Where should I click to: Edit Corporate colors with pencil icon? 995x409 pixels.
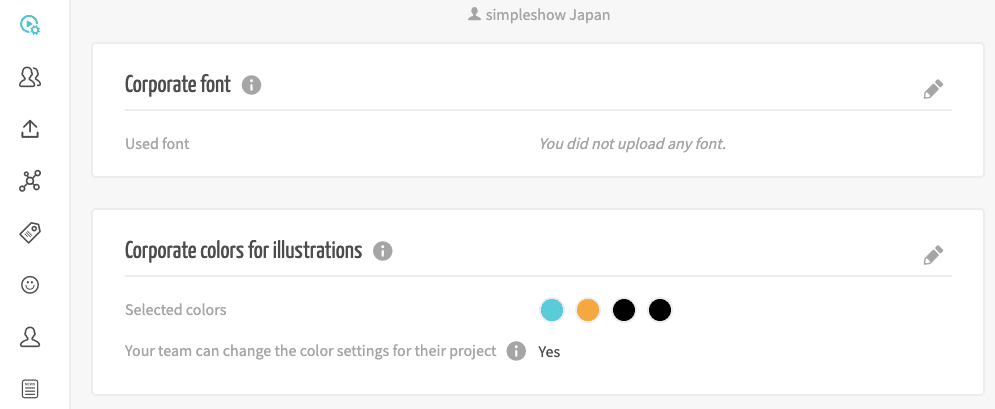(933, 256)
